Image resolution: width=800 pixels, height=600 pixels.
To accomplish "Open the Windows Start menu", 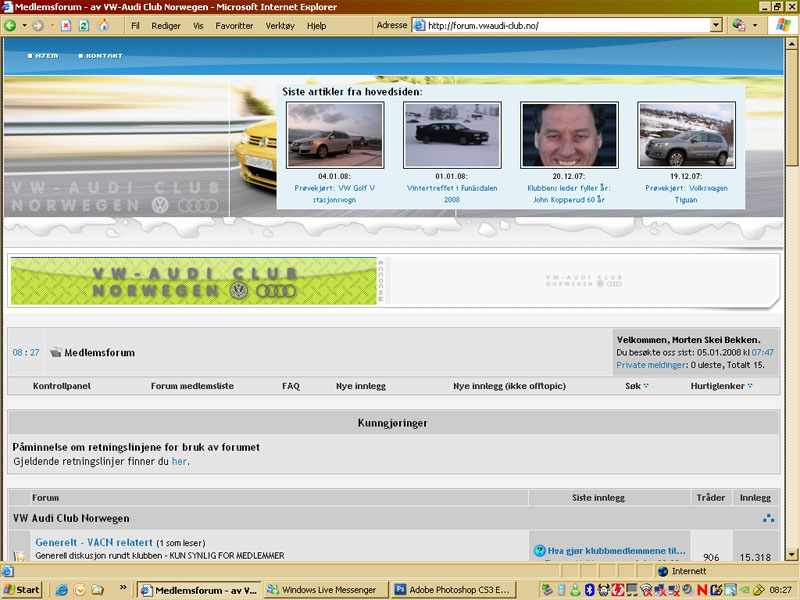I will [22, 590].
